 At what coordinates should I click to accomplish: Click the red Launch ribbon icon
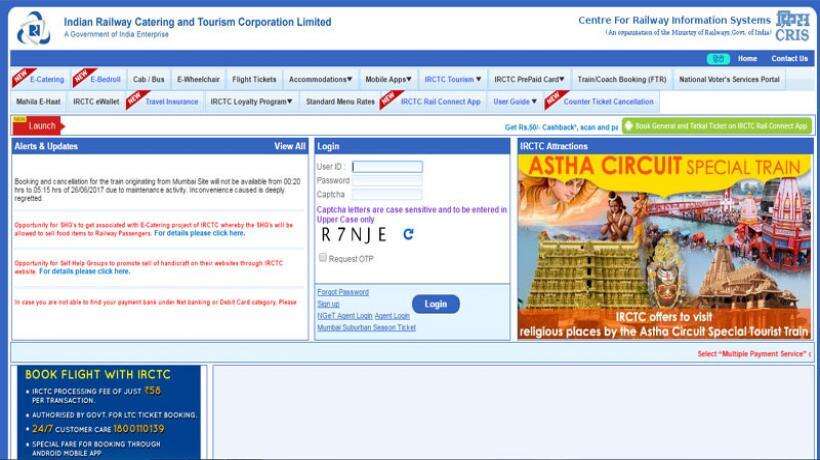coord(38,126)
